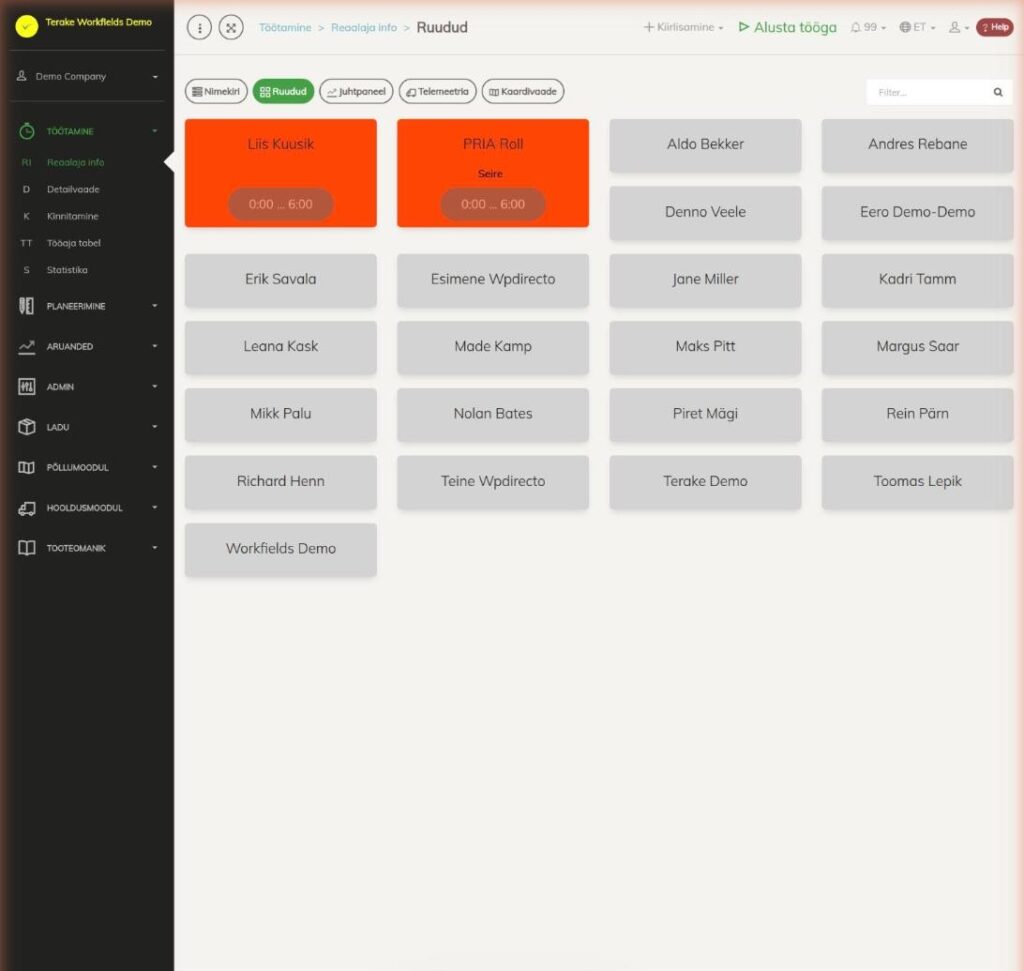This screenshot has width=1024, height=971.
Task: Open the orange Liis Kuusik tile
Action: 281,173
